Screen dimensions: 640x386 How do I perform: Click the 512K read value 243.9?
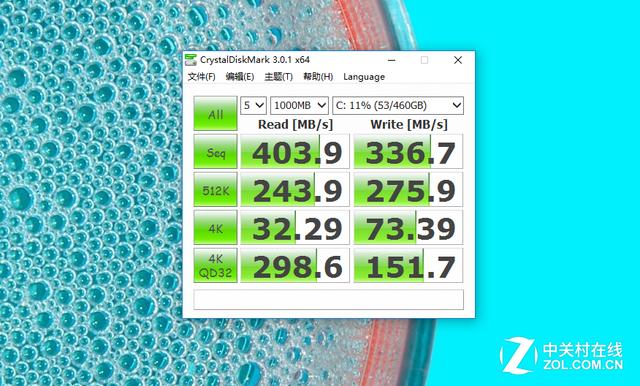coord(295,189)
